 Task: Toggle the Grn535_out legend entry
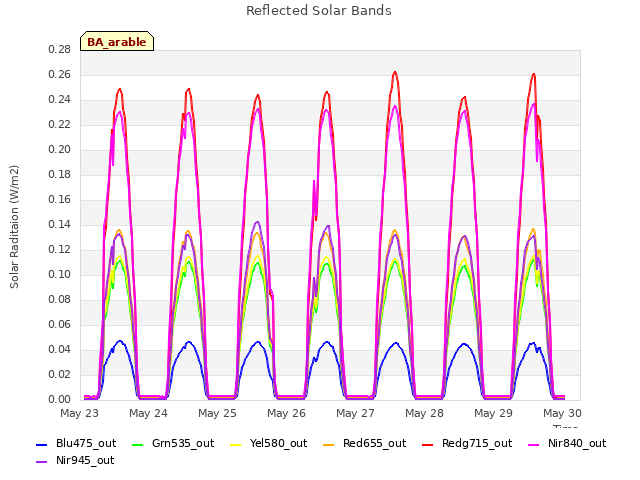173,443
